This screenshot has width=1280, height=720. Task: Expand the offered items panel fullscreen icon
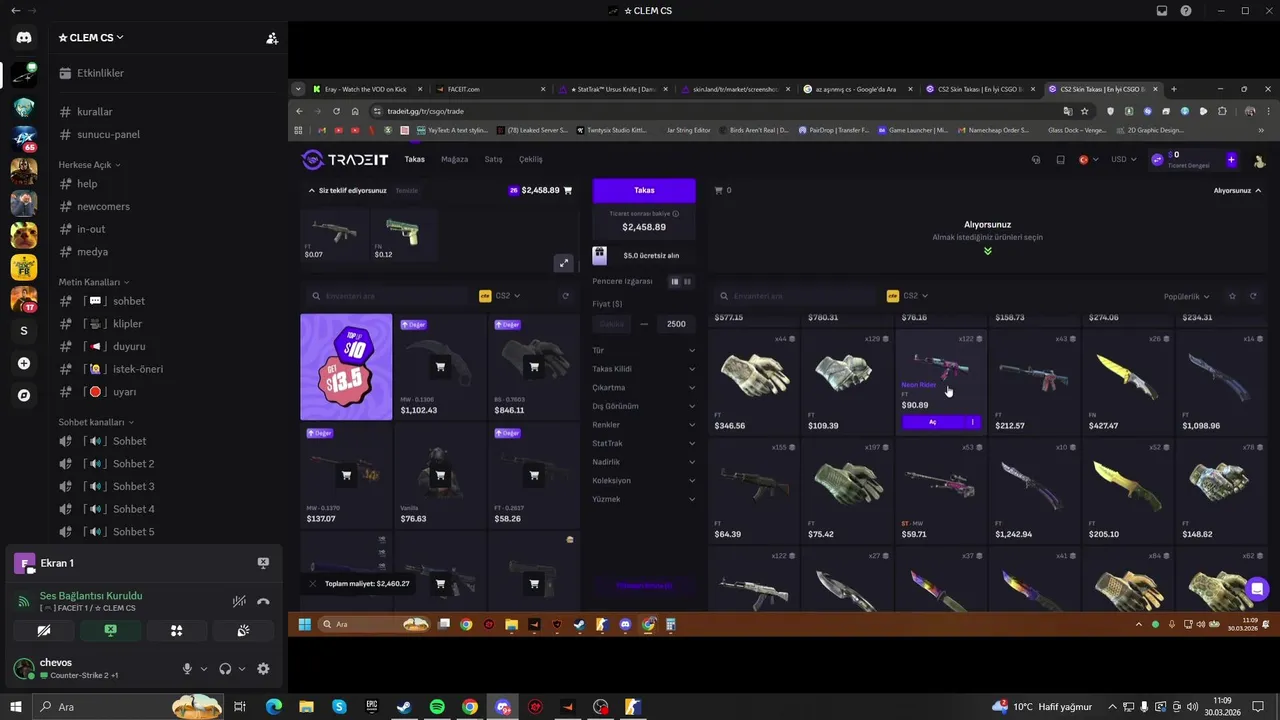(564, 263)
